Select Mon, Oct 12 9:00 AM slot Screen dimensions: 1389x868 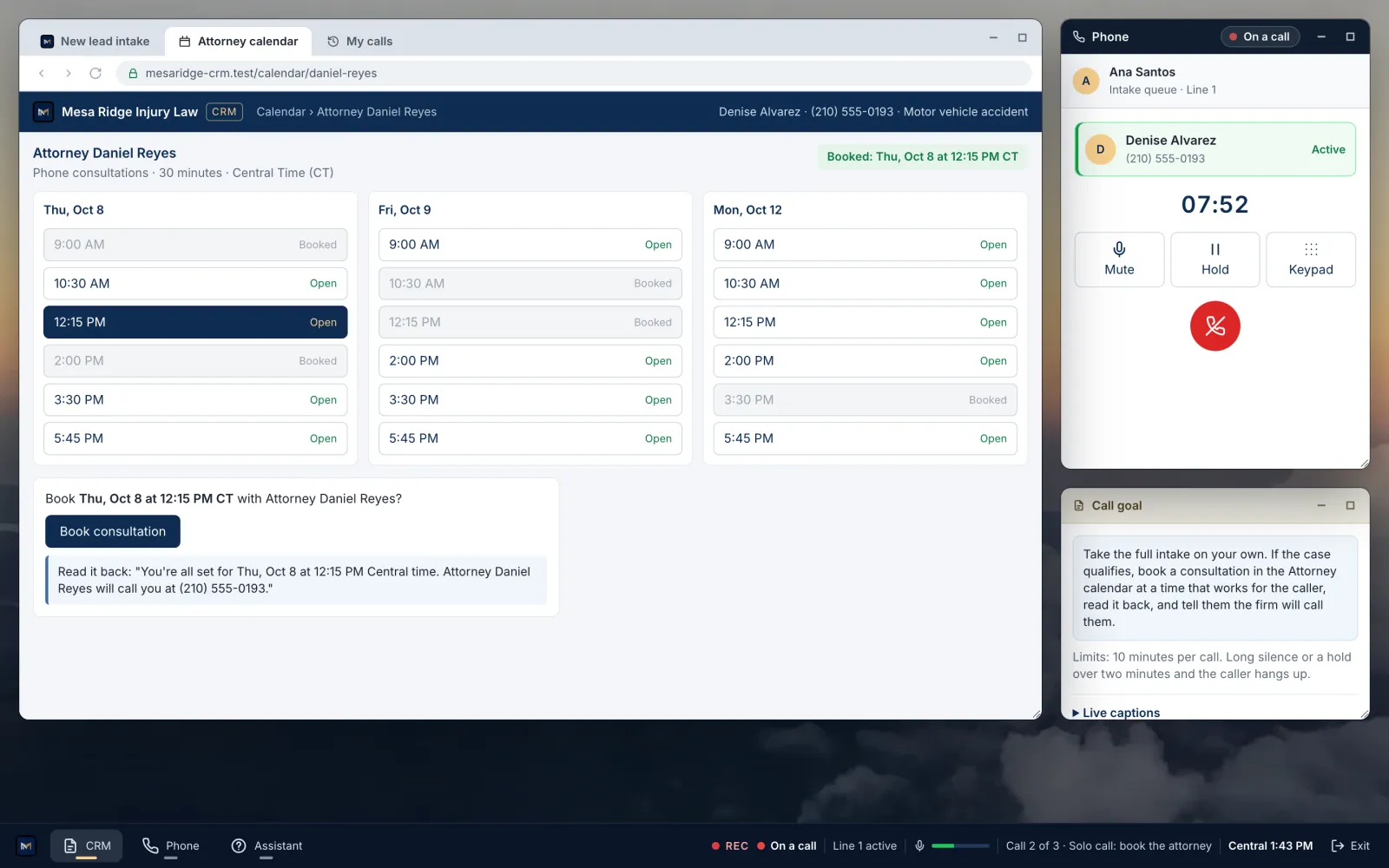point(866,245)
